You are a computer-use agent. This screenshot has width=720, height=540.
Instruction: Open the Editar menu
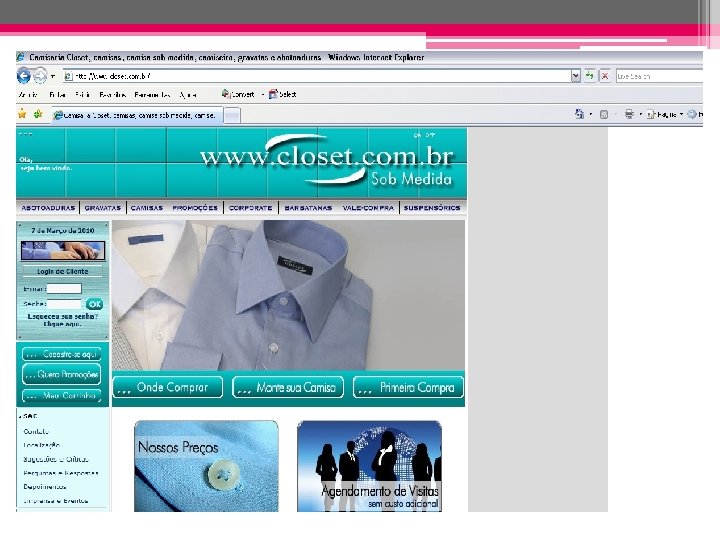57,95
